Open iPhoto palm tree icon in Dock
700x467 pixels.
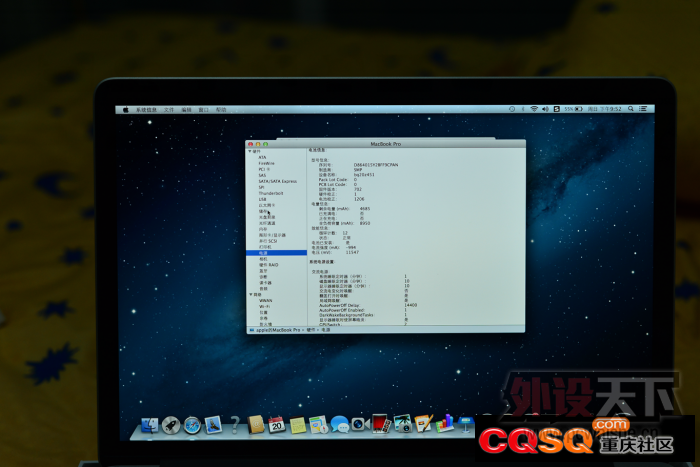[403, 423]
